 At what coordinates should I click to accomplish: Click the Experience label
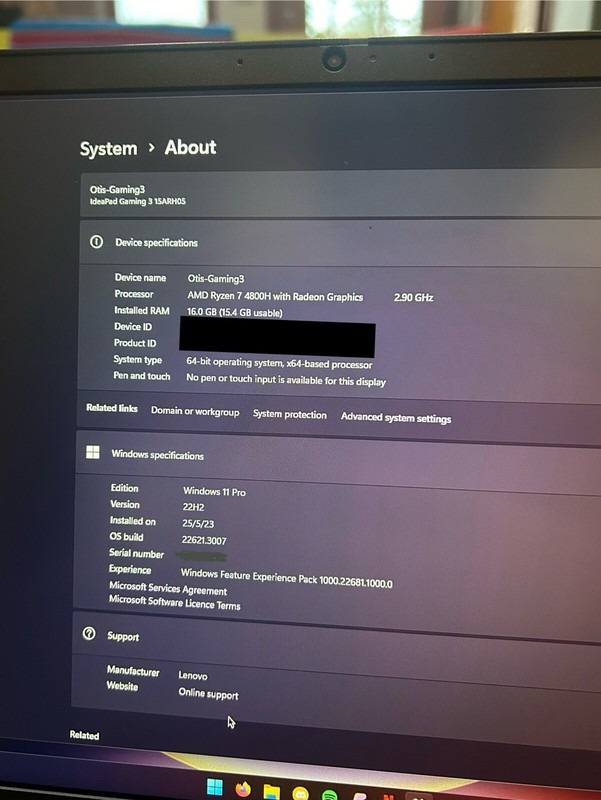click(130, 569)
